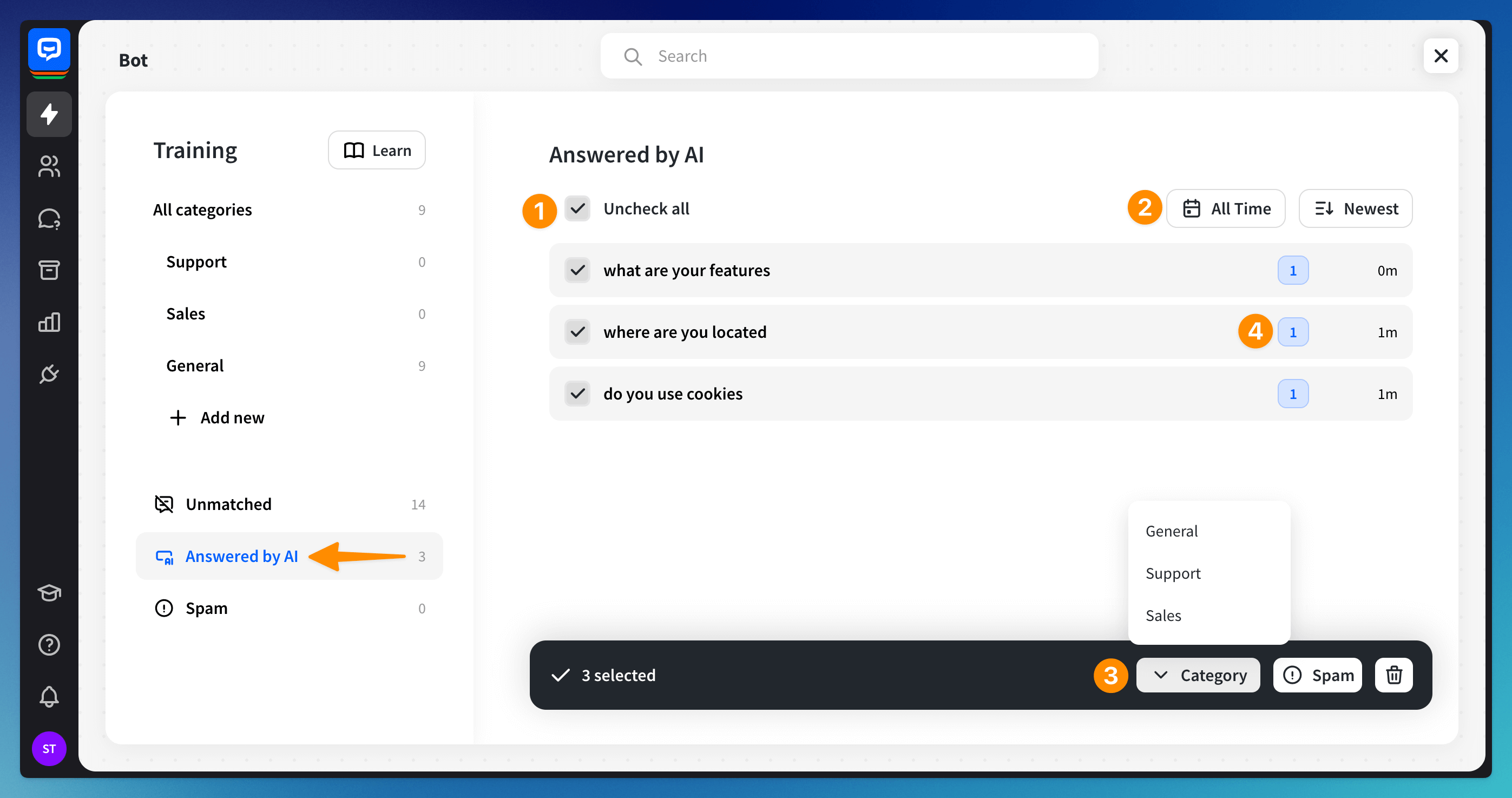This screenshot has height=798, width=1512.
Task: Open notifications bell icon in sidebar
Action: (x=49, y=696)
